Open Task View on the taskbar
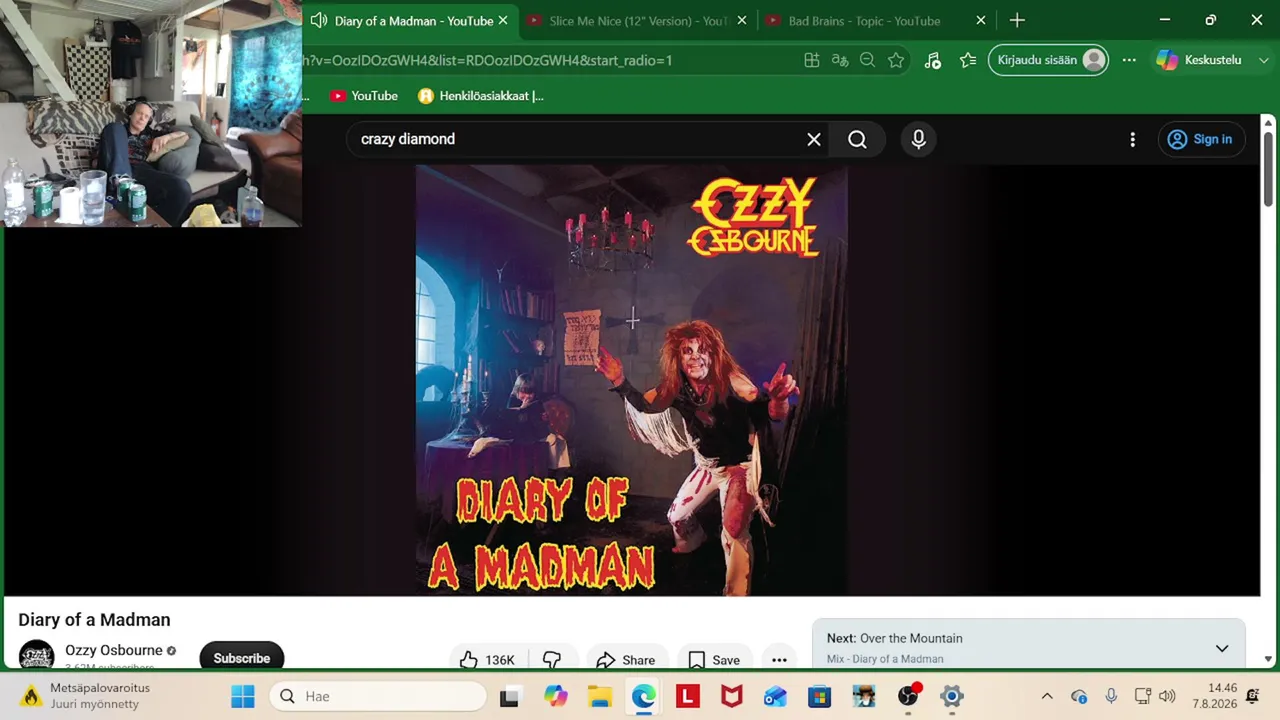The height and width of the screenshot is (720, 1280). tap(509, 696)
